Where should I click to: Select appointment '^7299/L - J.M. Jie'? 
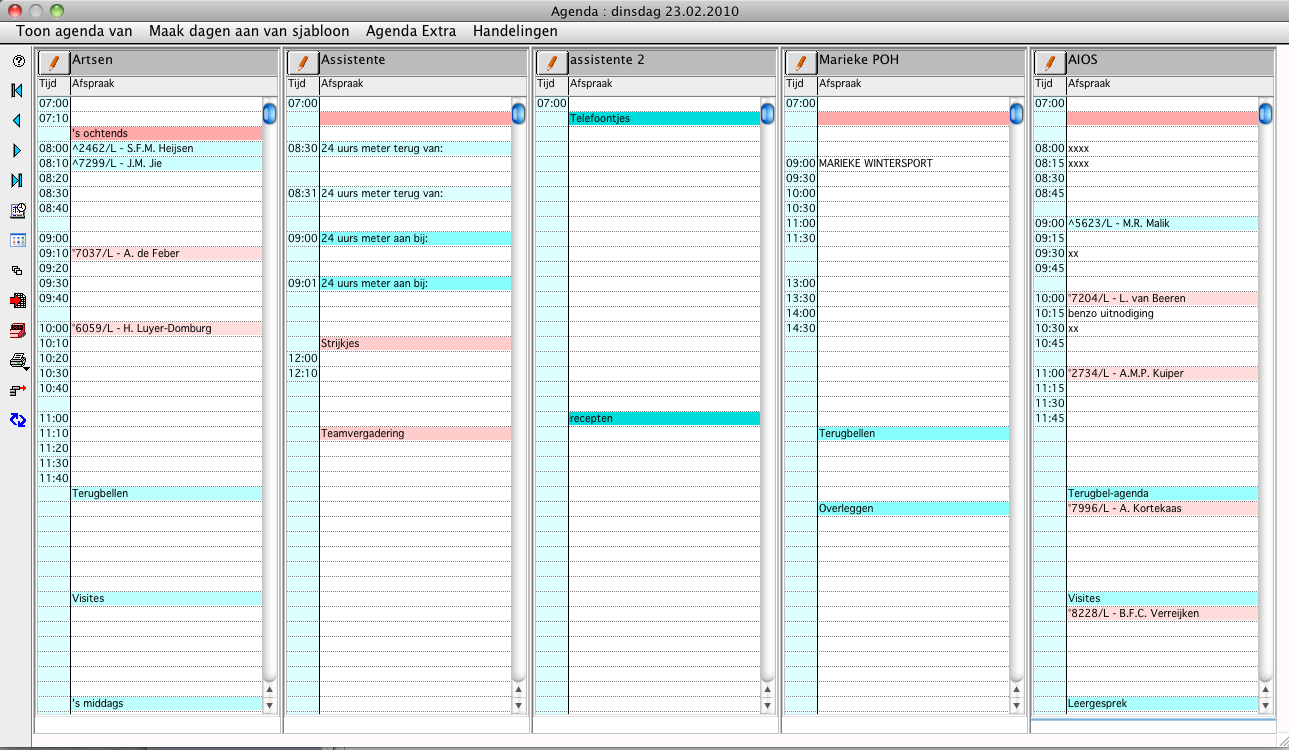pos(166,163)
